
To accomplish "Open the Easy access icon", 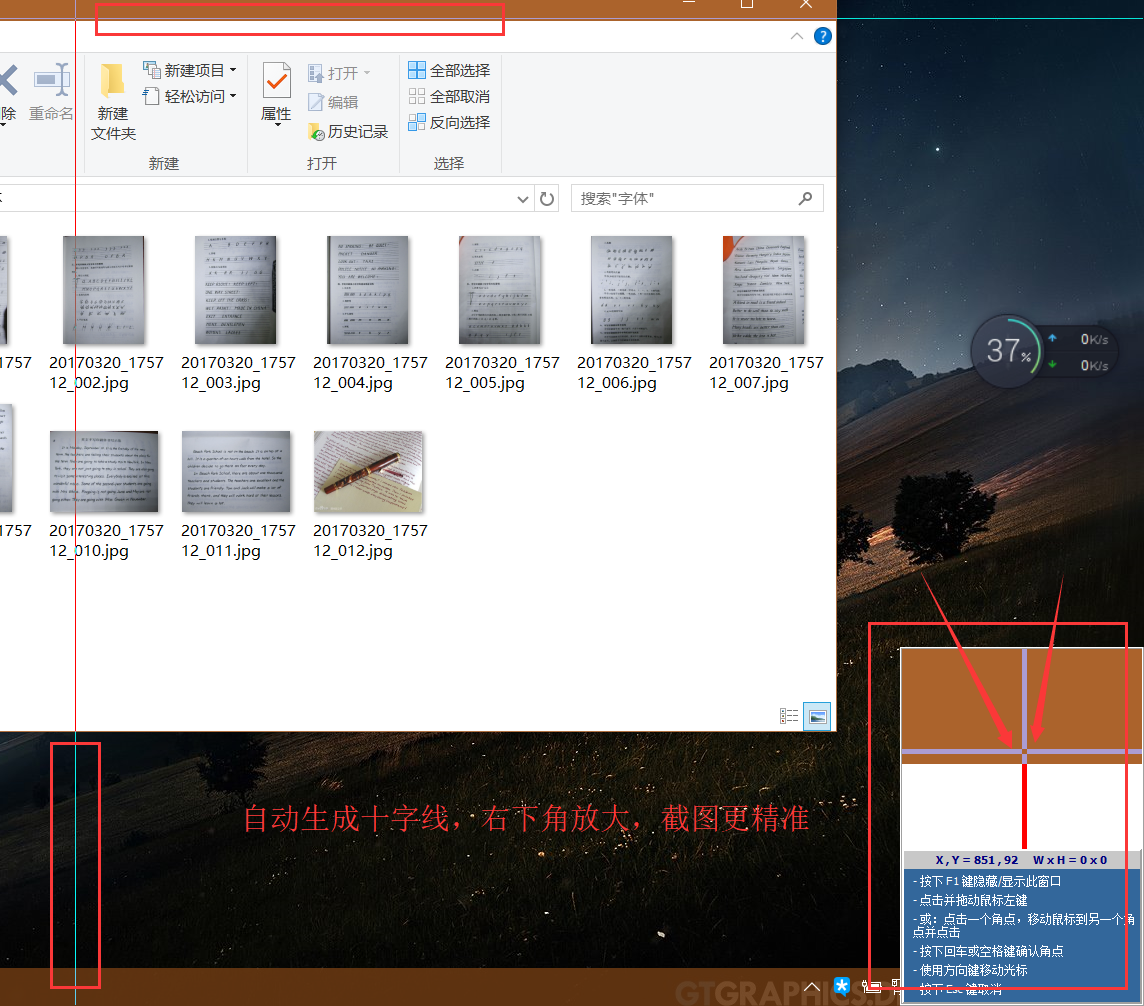I will (151, 96).
